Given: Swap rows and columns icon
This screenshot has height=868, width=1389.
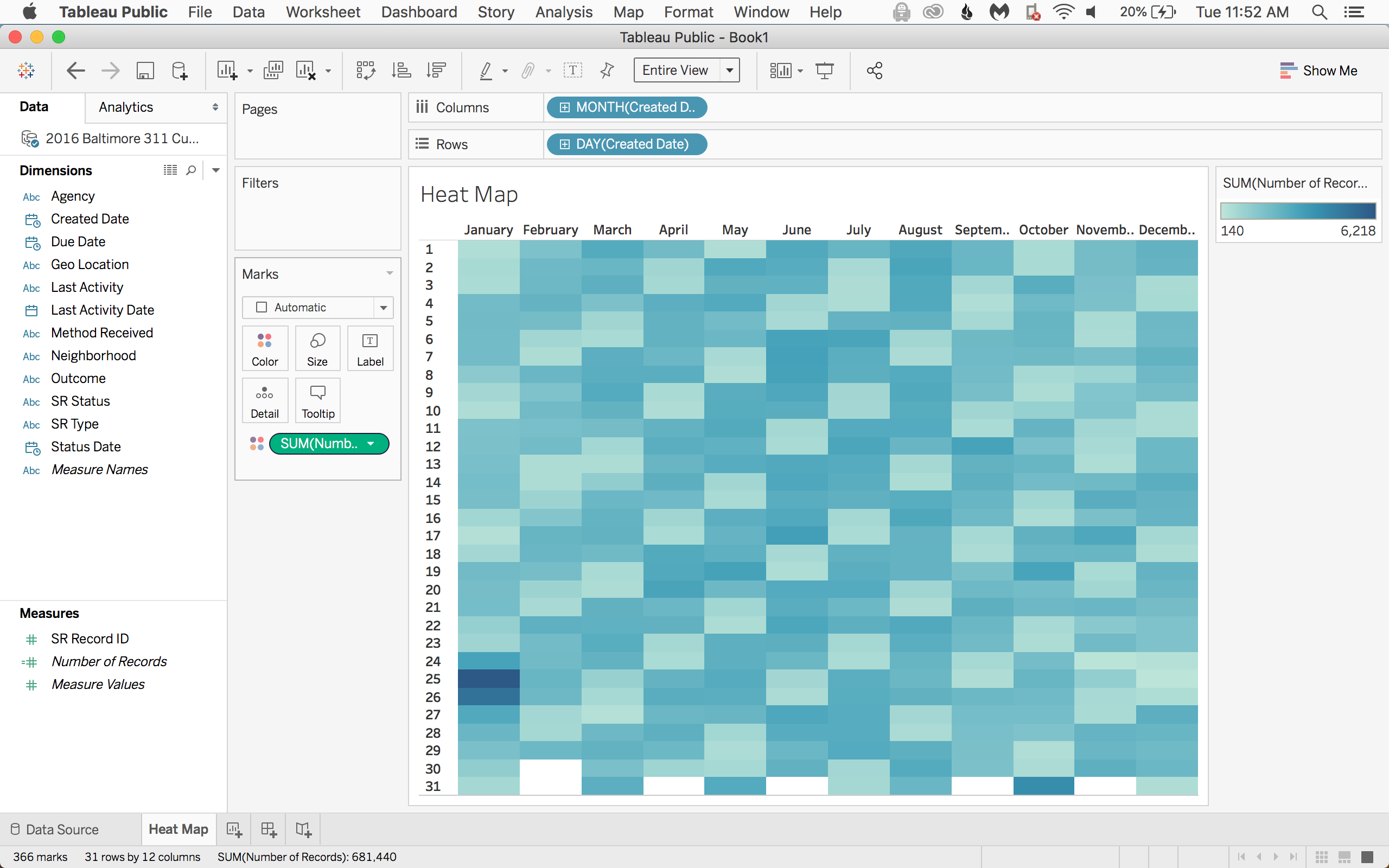Looking at the screenshot, I should (366, 71).
